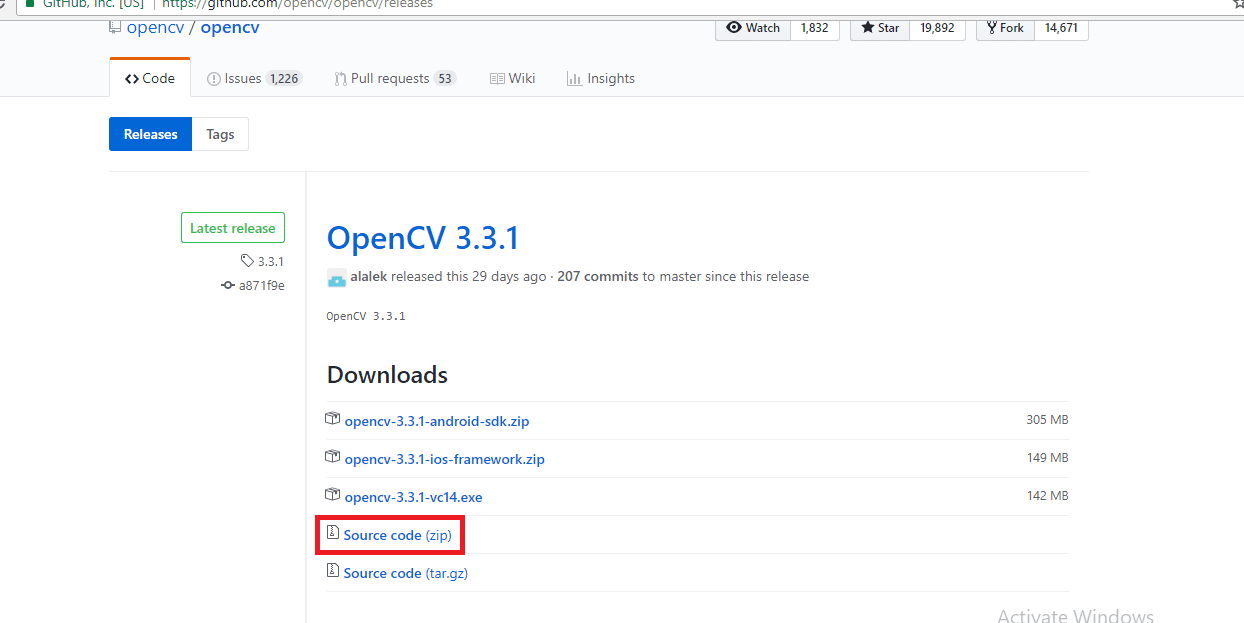This screenshot has height=623, width=1244.
Task: Click the tag icon beside 3.3.1
Action: tap(247, 261)
